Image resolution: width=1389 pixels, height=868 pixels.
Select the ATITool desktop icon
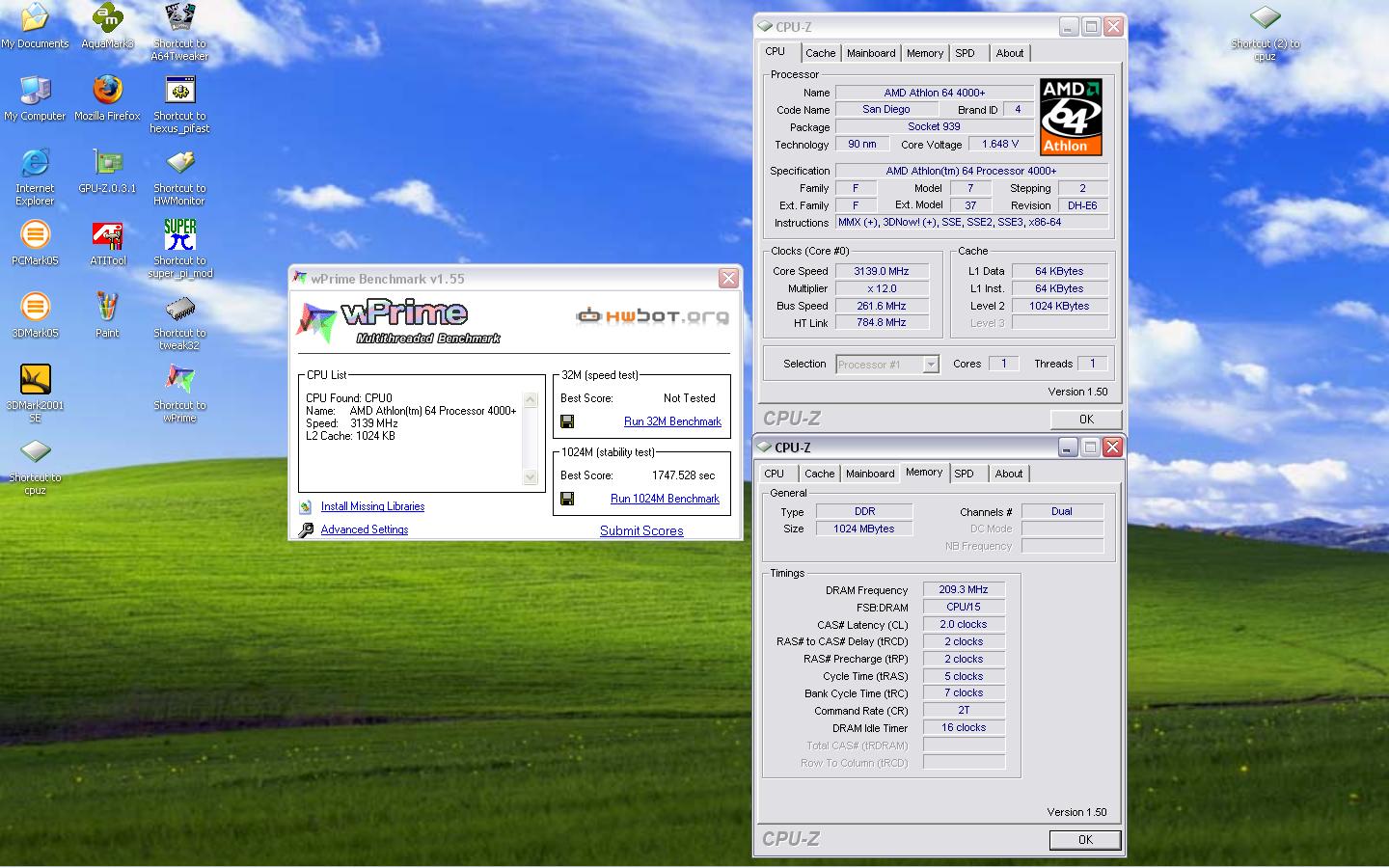tap(107, 234)
